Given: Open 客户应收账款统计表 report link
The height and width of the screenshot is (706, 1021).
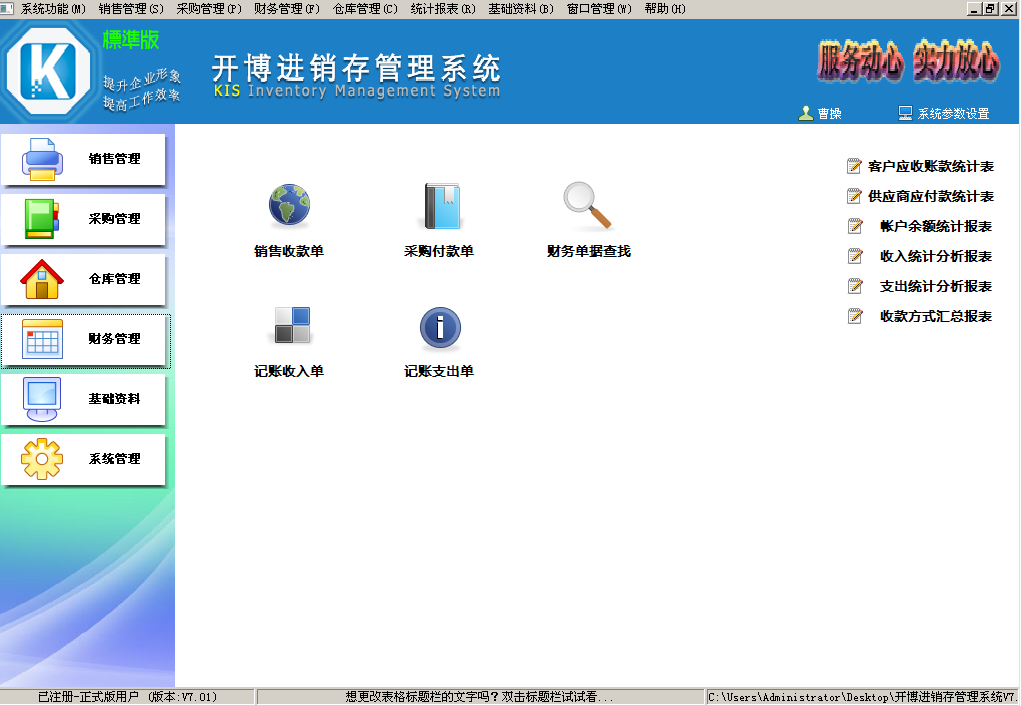Looking at the screenshot, I should tap(930, 167).
